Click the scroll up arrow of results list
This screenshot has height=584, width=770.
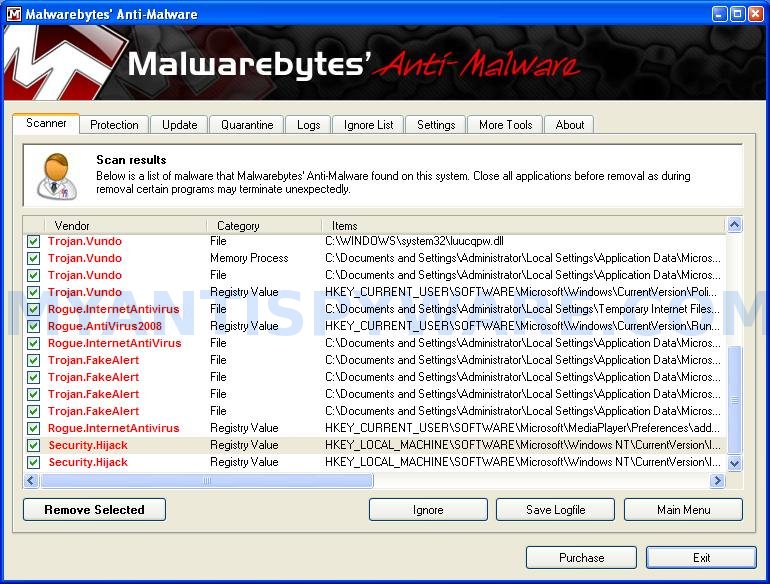pos(735,225)
